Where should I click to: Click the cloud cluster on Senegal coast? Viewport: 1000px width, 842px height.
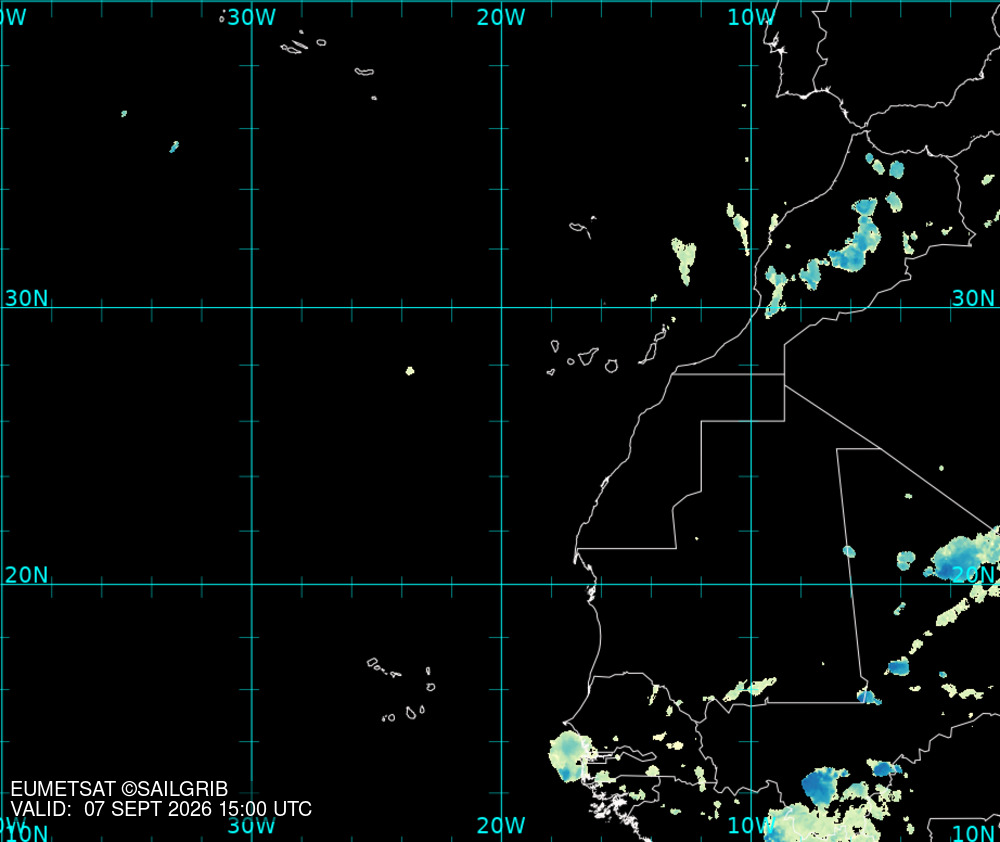[x=570, y=756]
